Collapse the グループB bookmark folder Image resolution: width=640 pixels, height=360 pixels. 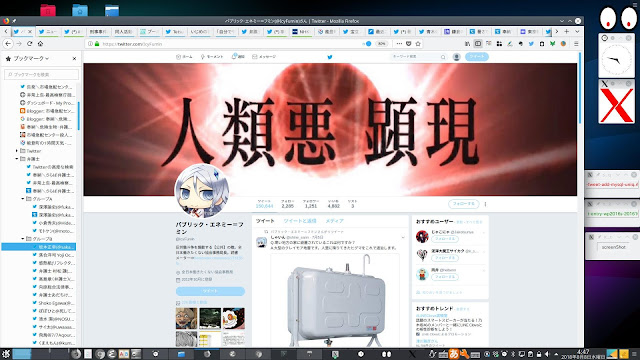coord(23,239)
